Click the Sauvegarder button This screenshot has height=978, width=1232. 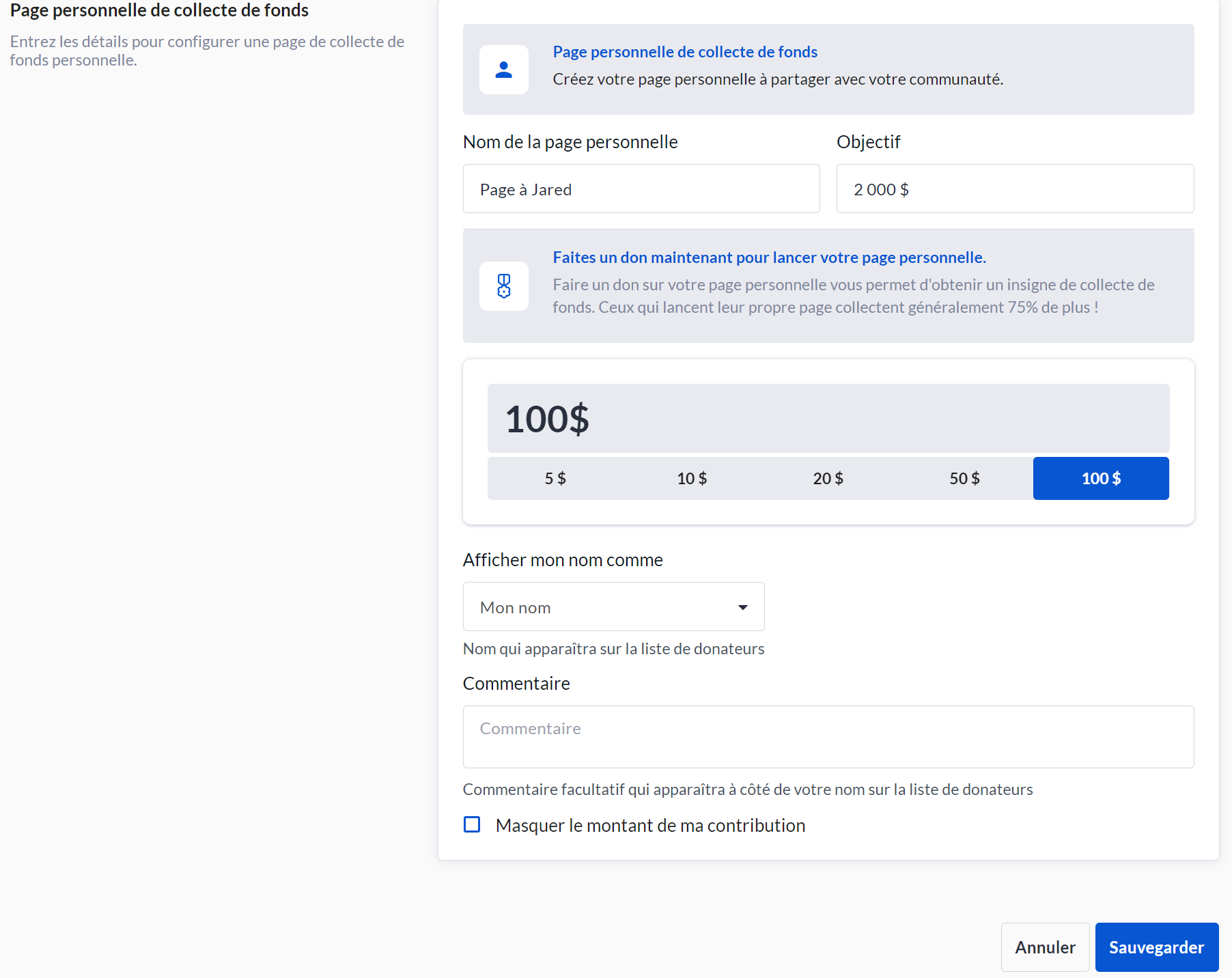tap(1156, 947)
